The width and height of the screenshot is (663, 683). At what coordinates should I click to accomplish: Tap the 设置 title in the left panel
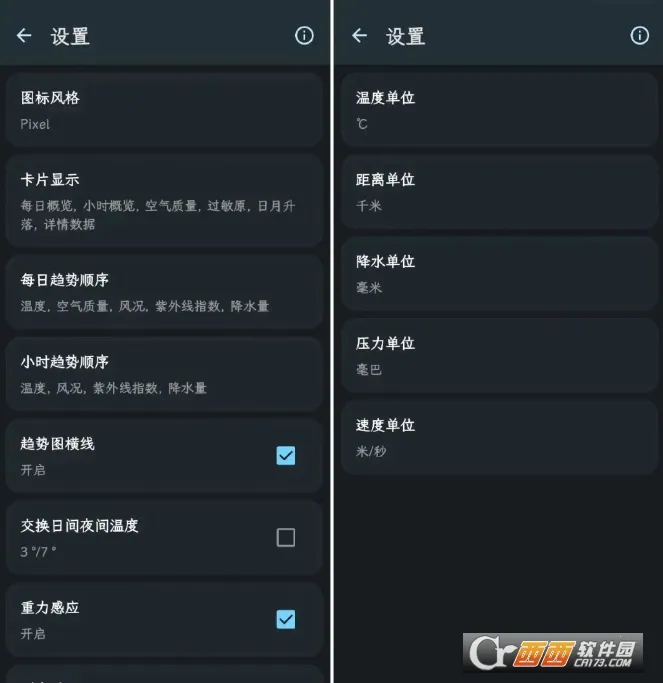click(70, 36)
